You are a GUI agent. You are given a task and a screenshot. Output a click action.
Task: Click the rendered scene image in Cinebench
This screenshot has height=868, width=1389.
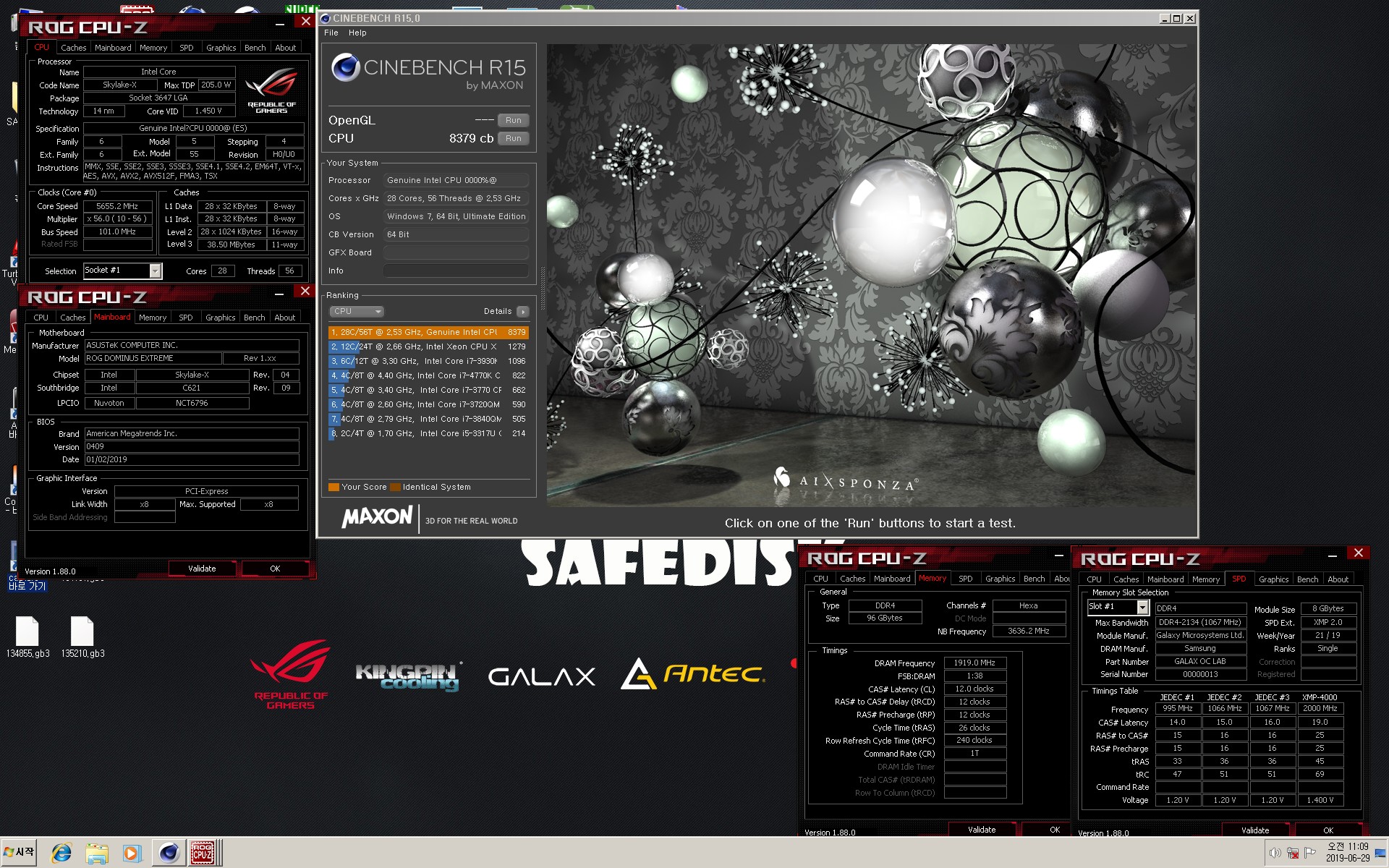tap(871, 275)
